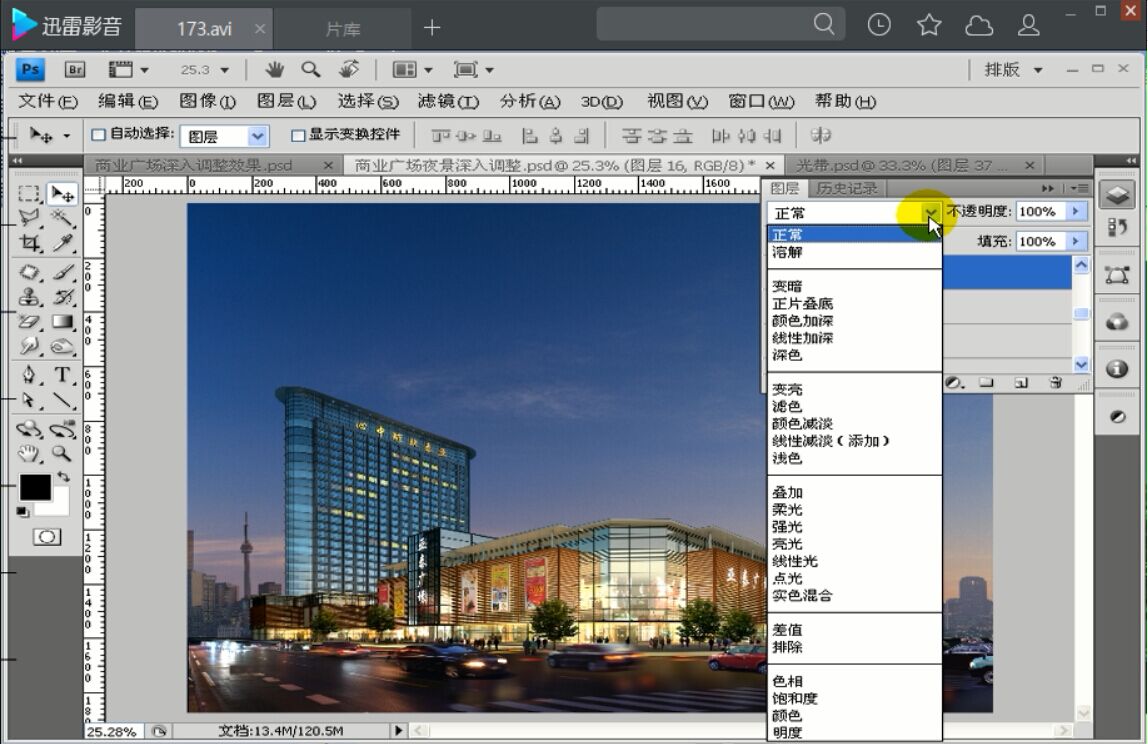Select the Move tool in the toolbox

pyautogui.click(x=63, y=194)
